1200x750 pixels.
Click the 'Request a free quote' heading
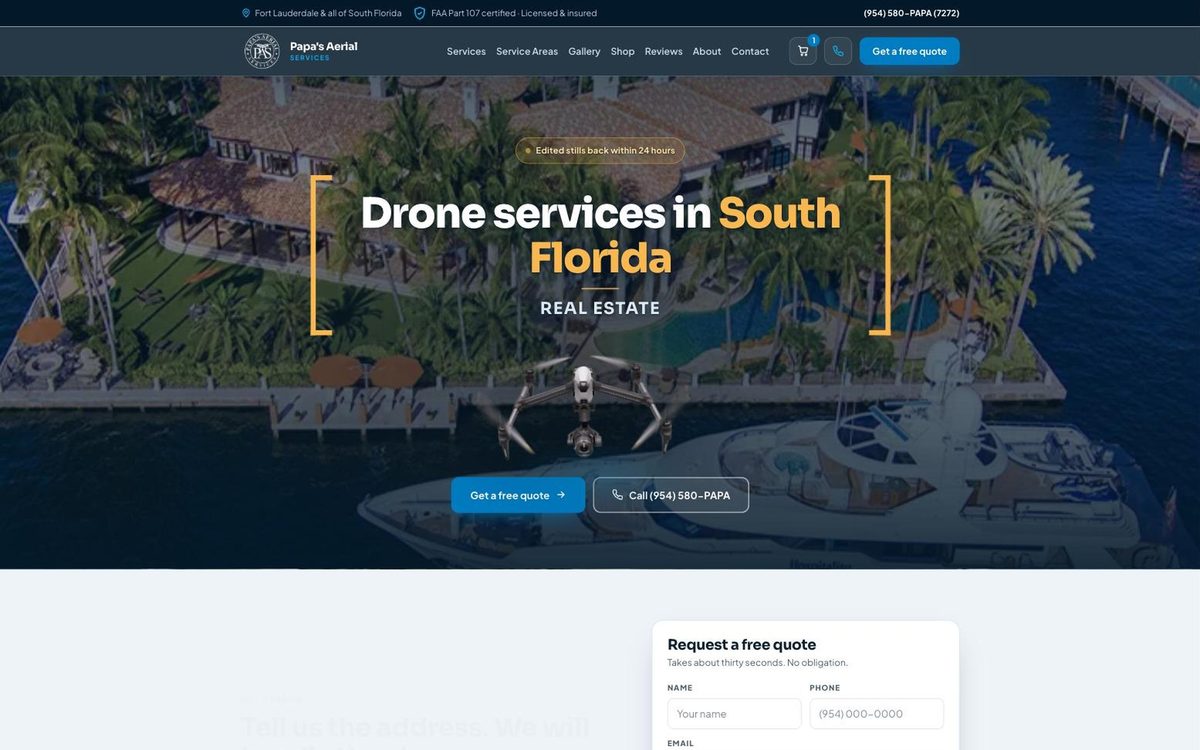742,644
